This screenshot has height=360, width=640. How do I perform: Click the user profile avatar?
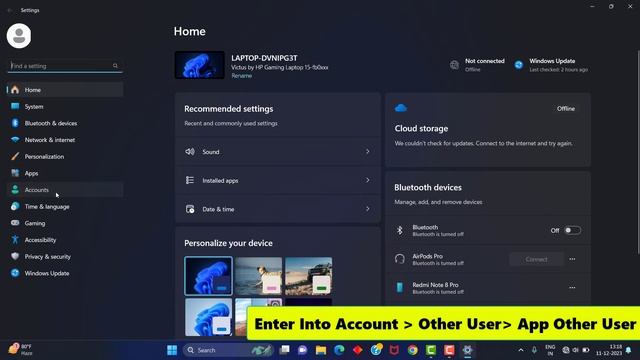click(19, 36)
